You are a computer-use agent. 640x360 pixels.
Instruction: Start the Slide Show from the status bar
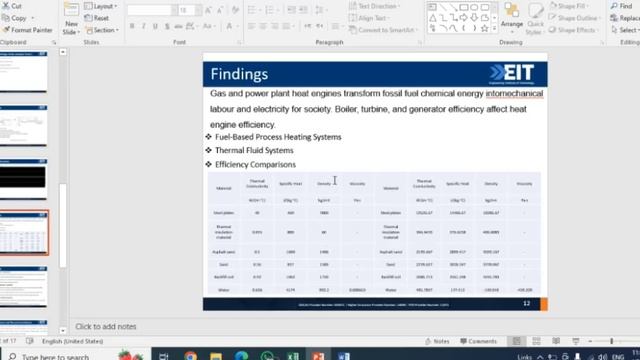[x=576, y=341]
